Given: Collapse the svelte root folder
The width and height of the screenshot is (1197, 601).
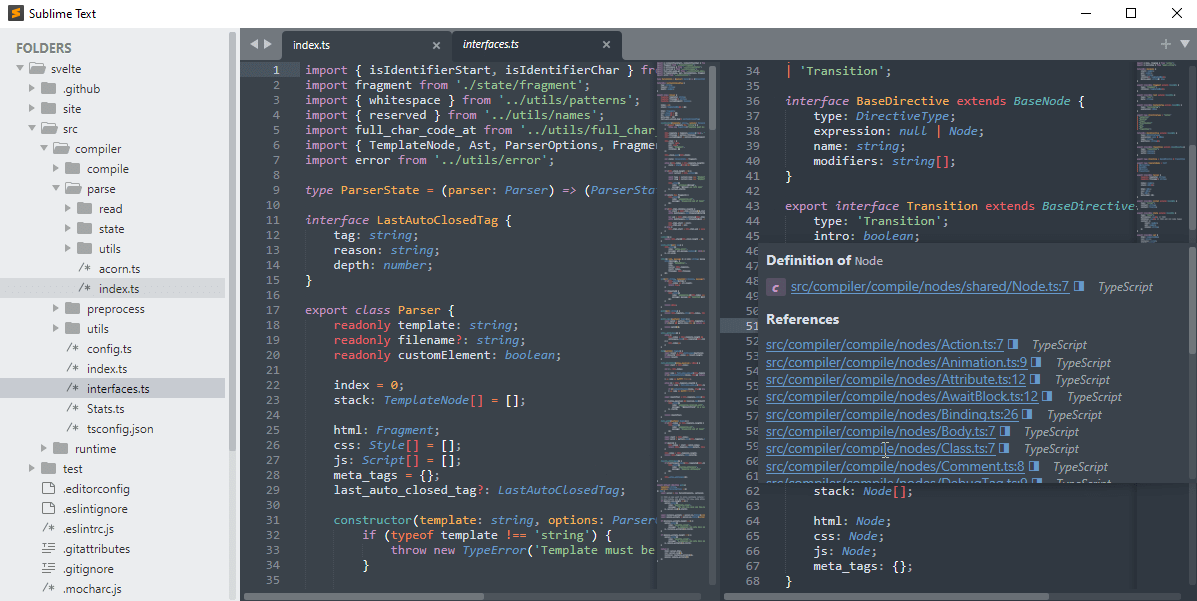Looking at the screenshot, I should (x=20, y=69).
